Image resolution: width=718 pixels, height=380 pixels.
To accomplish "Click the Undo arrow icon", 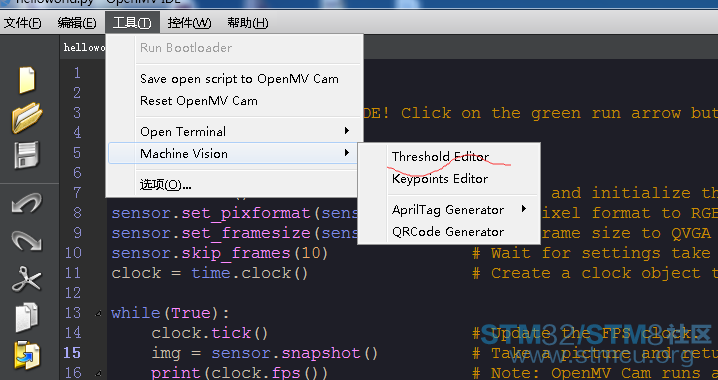I will point(27,203).
